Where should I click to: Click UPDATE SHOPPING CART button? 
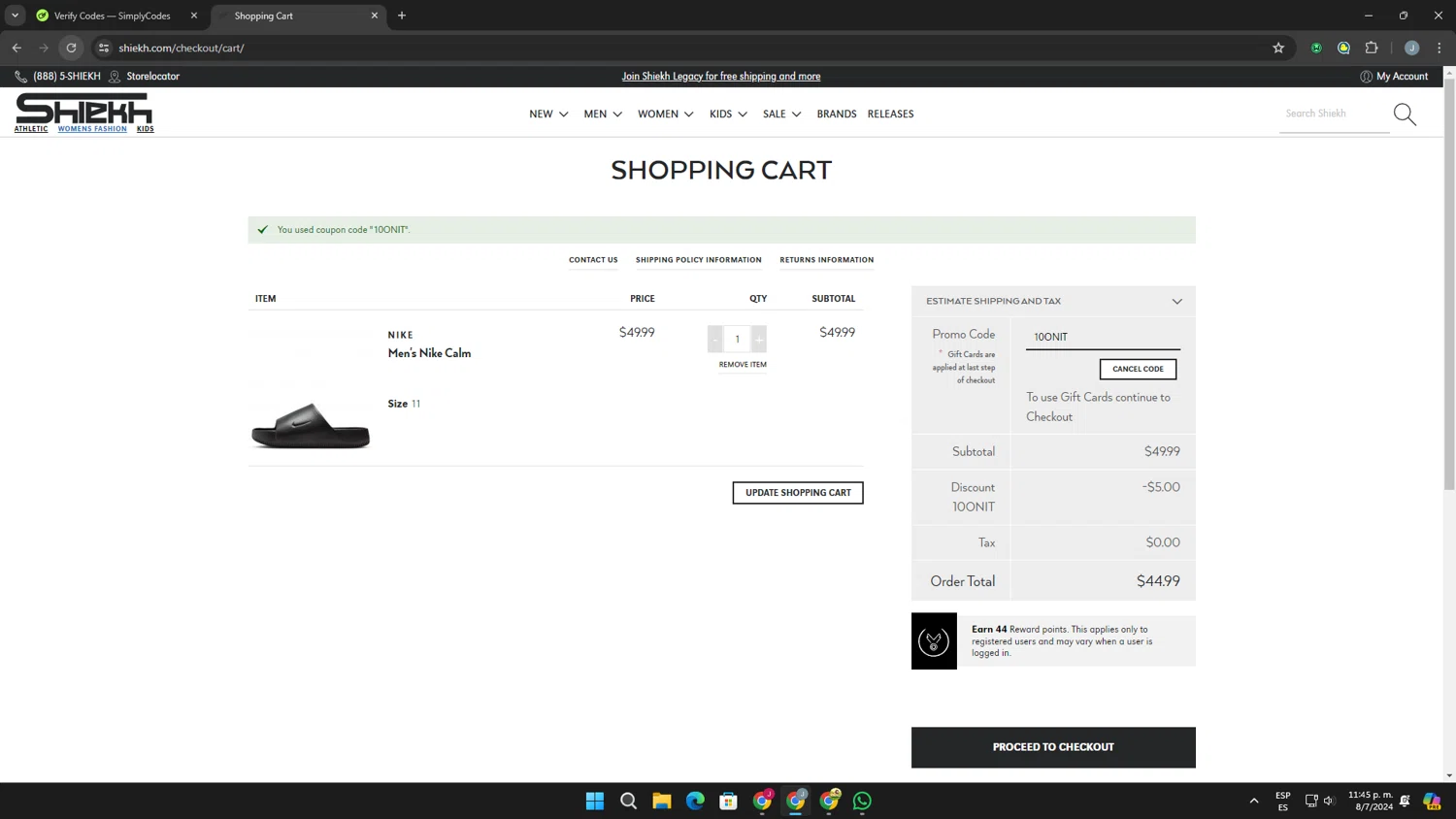click(798, 493)
